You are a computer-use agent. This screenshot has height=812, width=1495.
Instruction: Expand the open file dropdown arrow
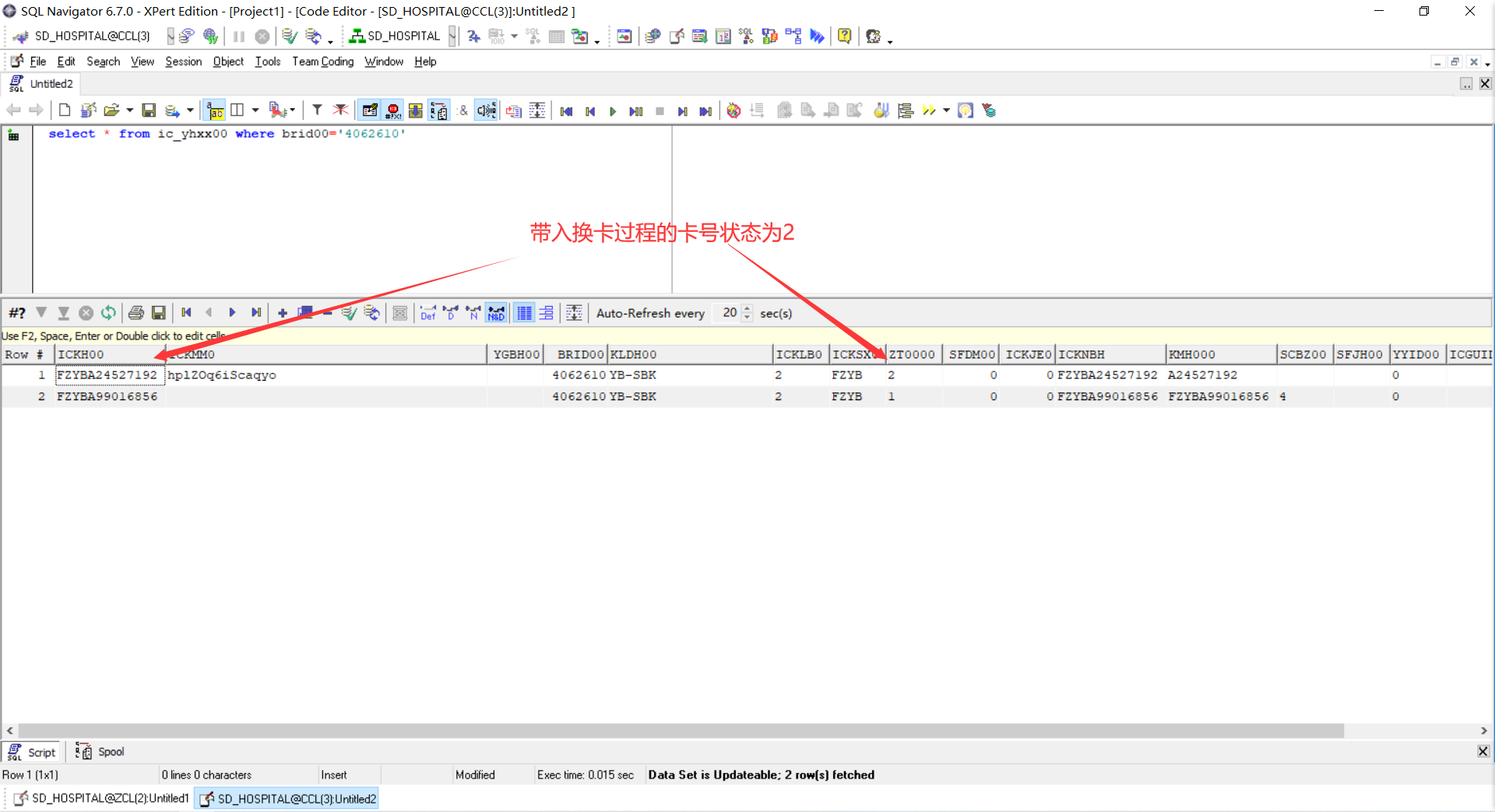(x=129, y=111)
